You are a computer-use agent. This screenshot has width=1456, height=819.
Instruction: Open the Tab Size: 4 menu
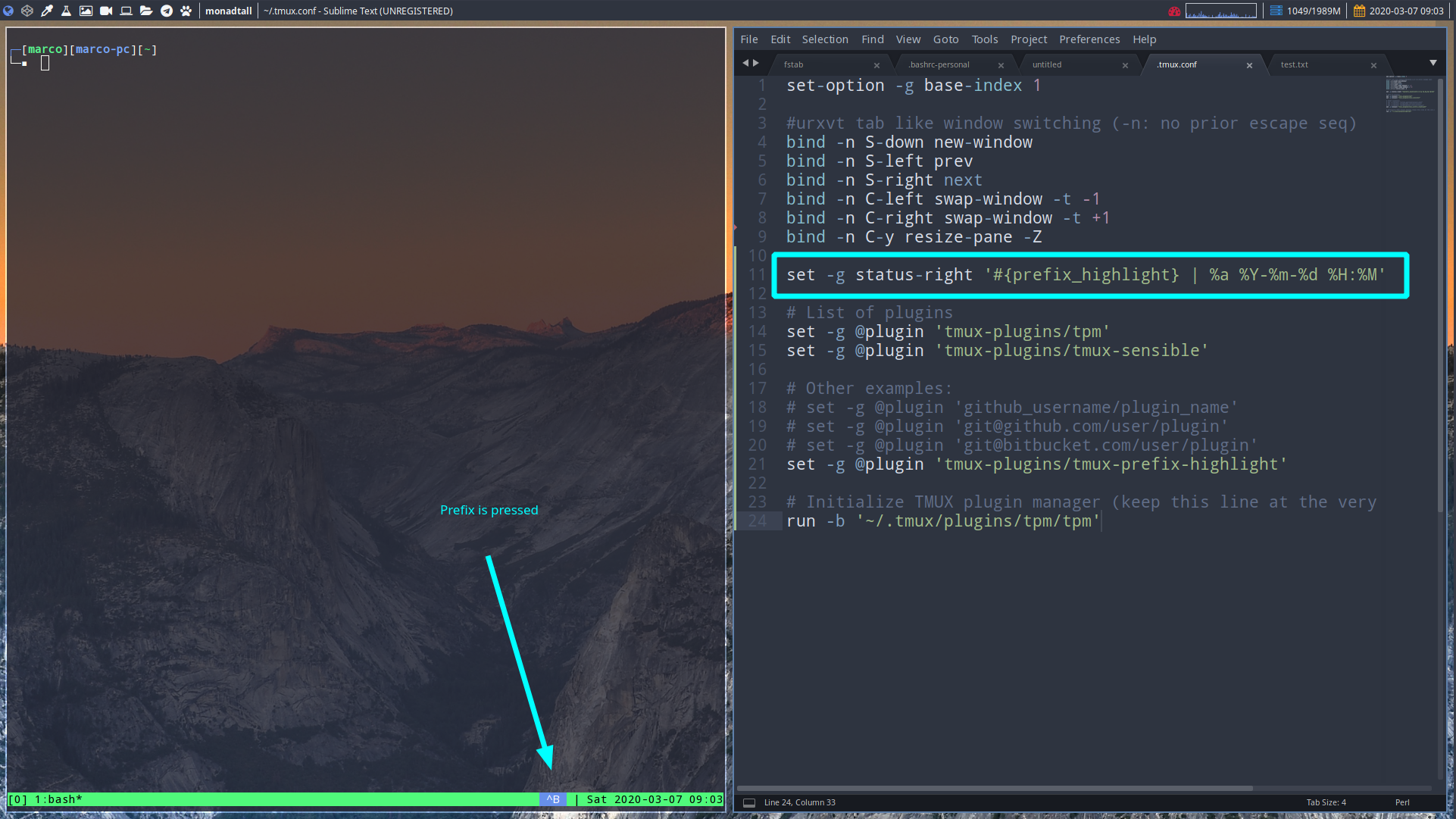pos(1325,802)
